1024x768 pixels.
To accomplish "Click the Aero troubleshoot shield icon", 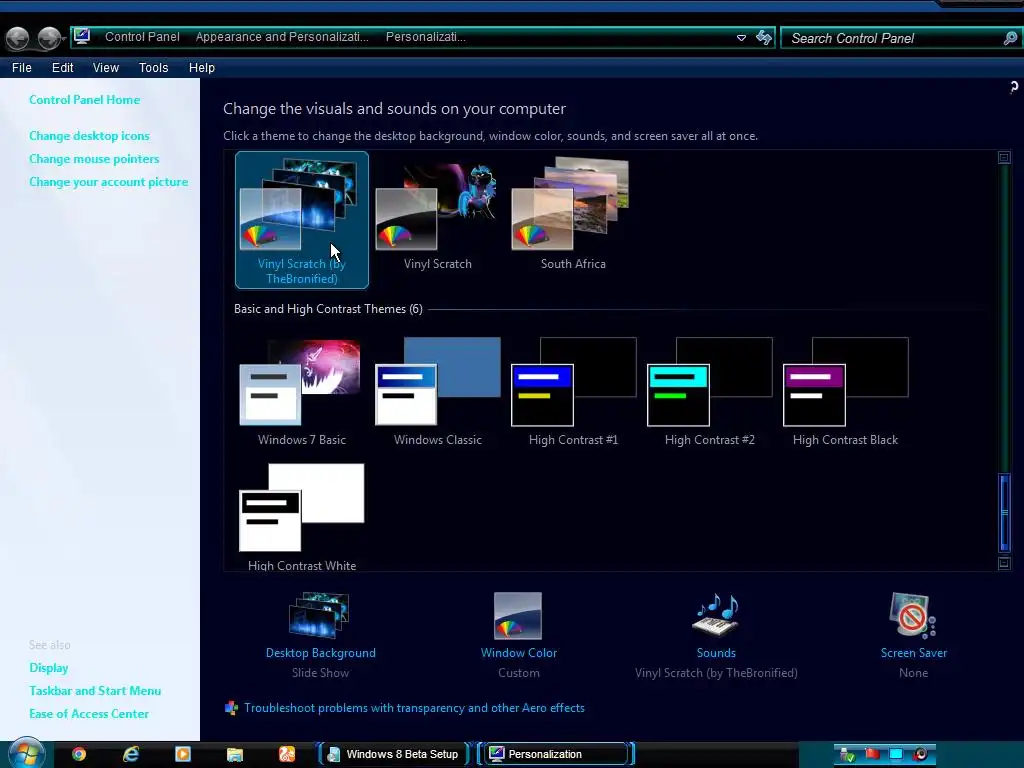I will [x=231, y=708].
